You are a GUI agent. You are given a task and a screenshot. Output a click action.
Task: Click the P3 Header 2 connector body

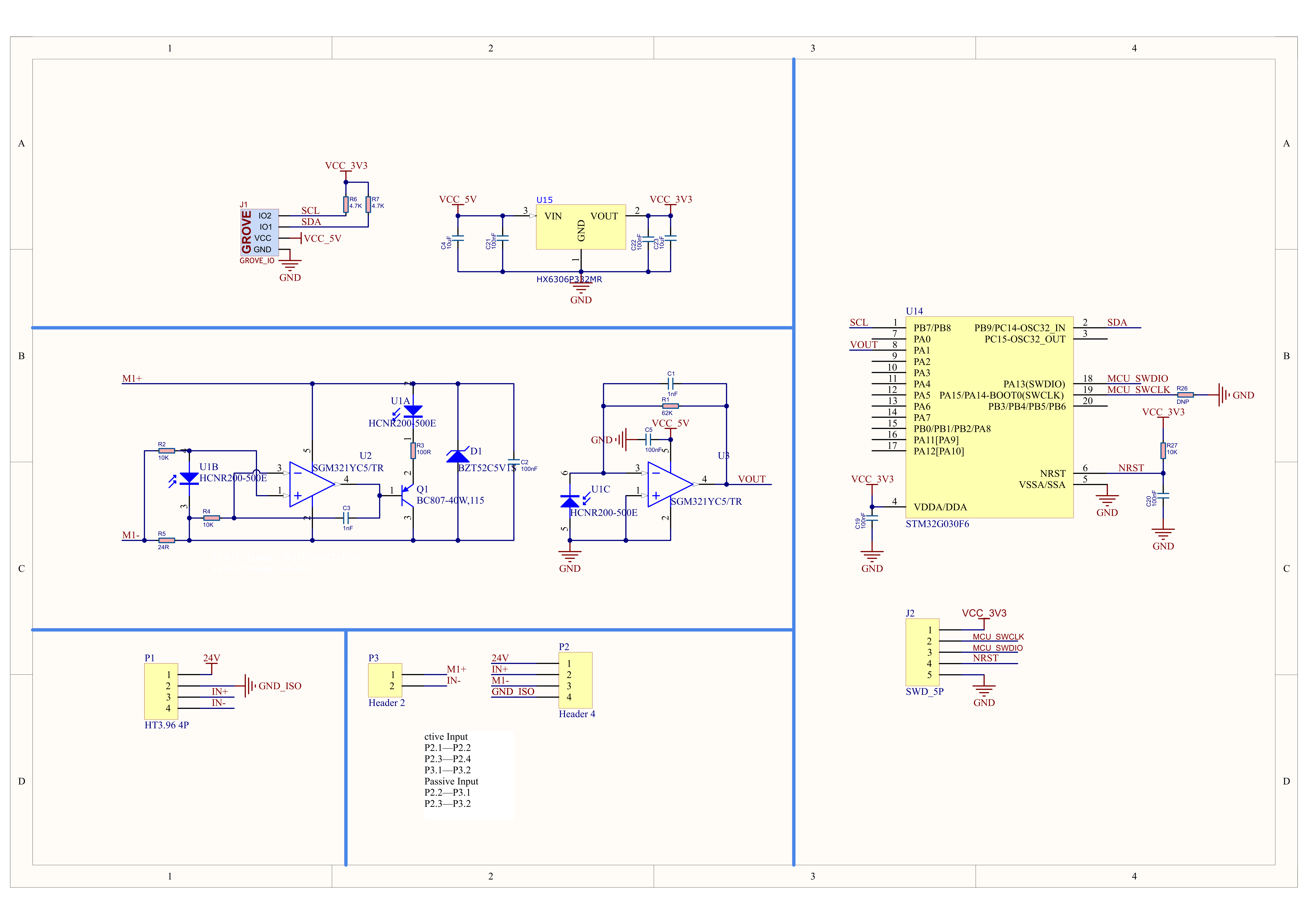tap(385, 680)
